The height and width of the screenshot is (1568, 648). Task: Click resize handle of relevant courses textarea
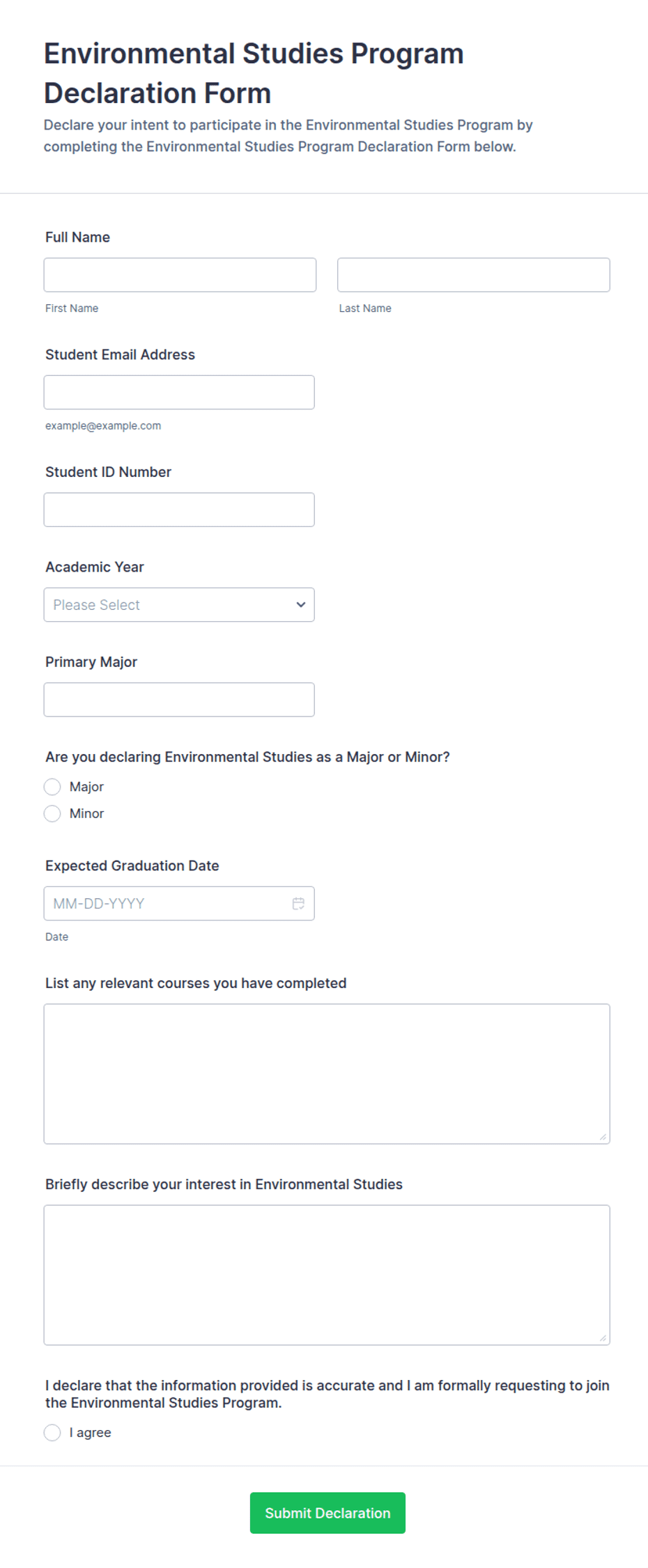[603, 1137]
